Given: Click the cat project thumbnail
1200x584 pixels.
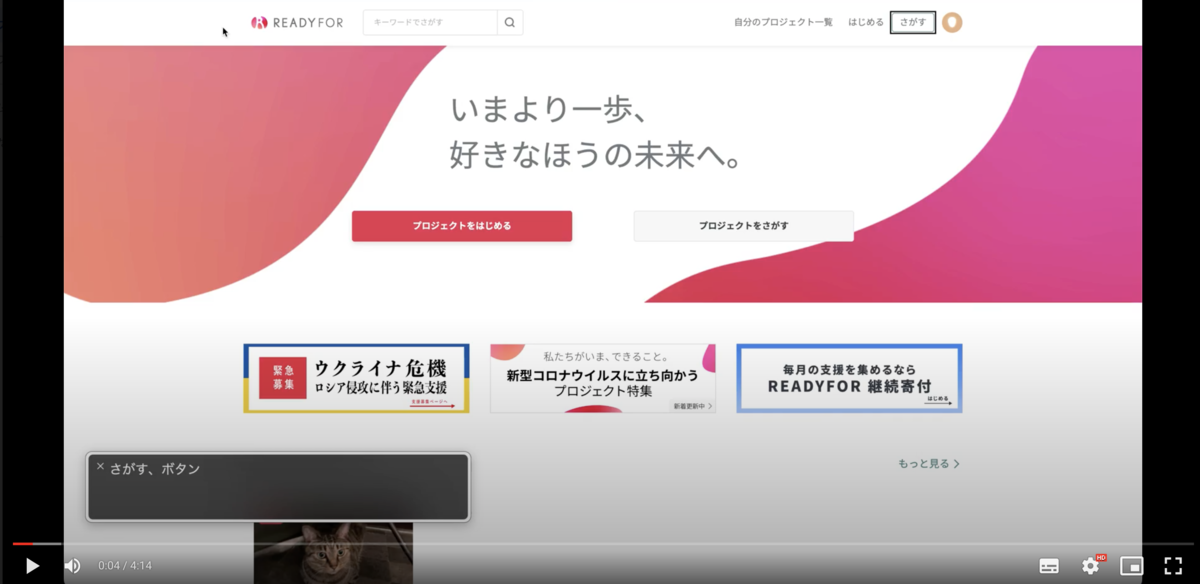Looking at the screenshot, I should (x=333, y=553).
